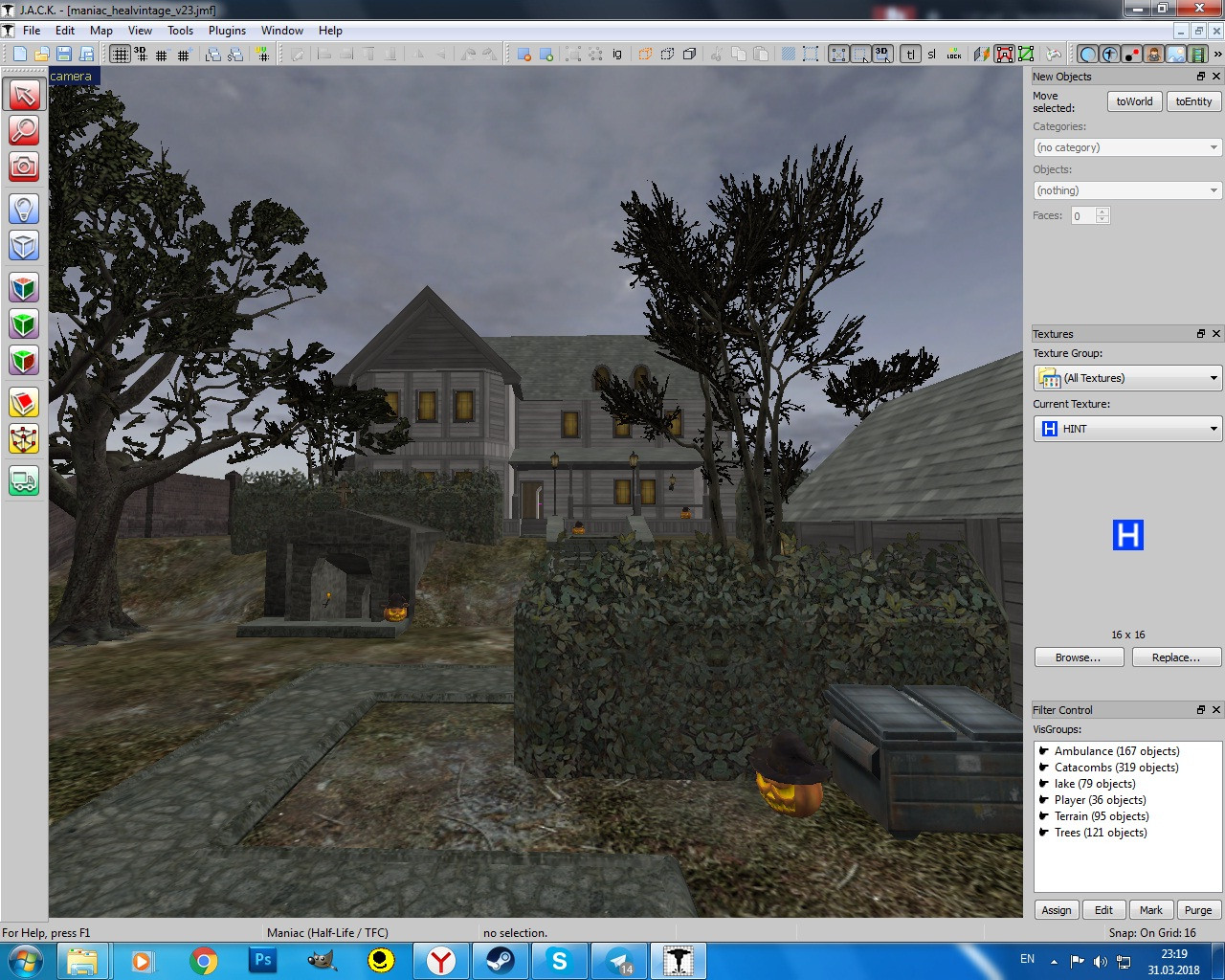
Task: Click the Apply Current Texture cube icon
Action: [24, 323]
